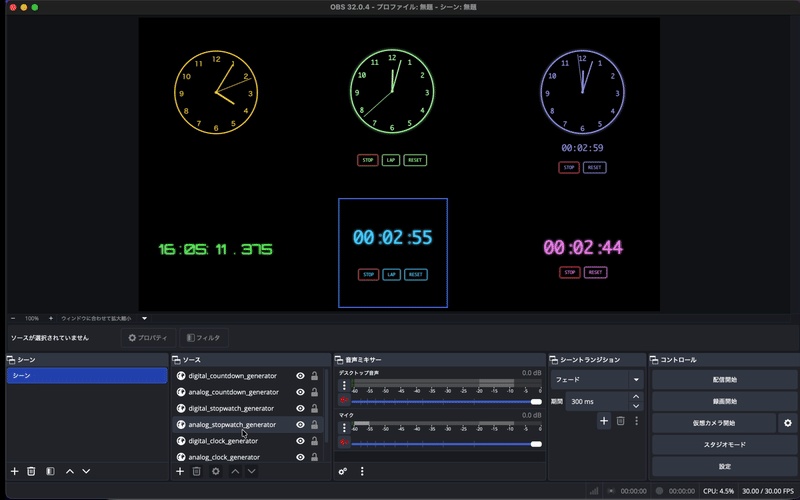
Task: Unlock the digital_countdown_generator source
Action: (x=314, y=376)
